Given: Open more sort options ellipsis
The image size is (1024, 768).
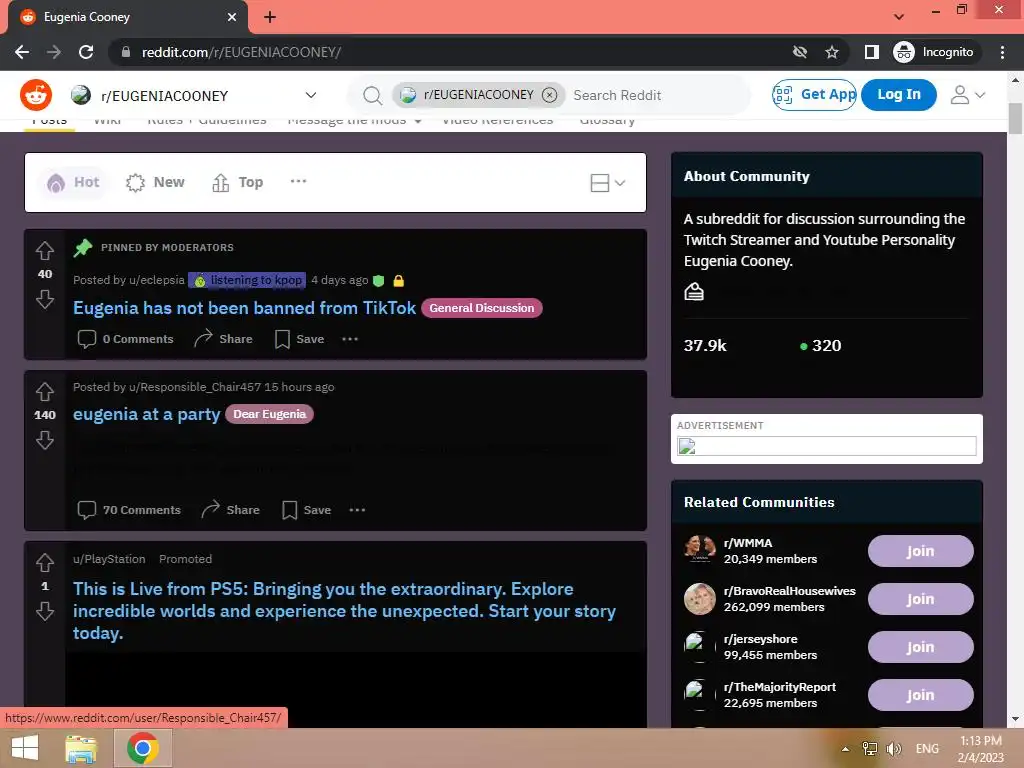Looking at the screenshot, I should click(298, 181).
